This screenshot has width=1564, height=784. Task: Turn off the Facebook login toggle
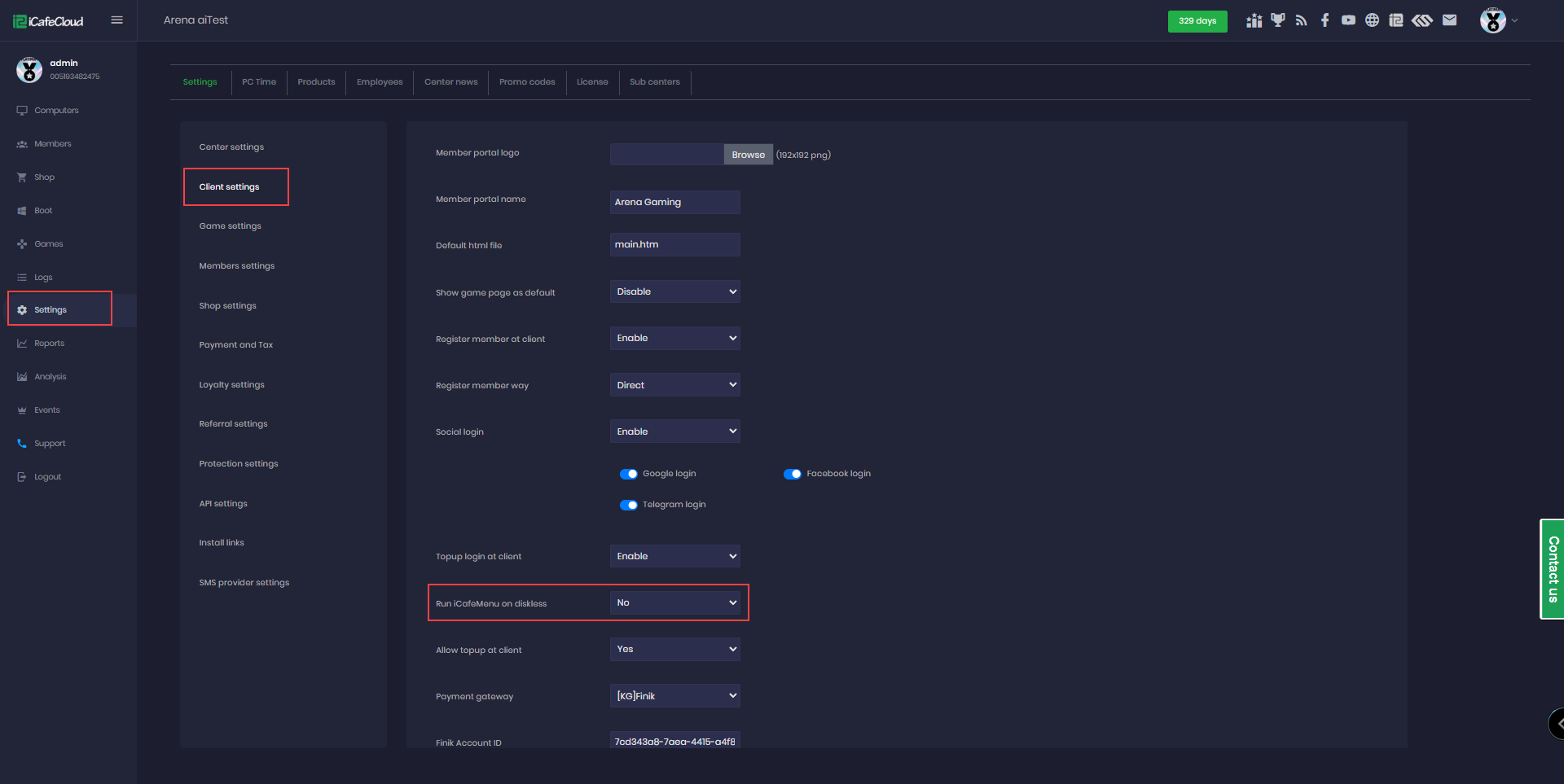(793, 474)
